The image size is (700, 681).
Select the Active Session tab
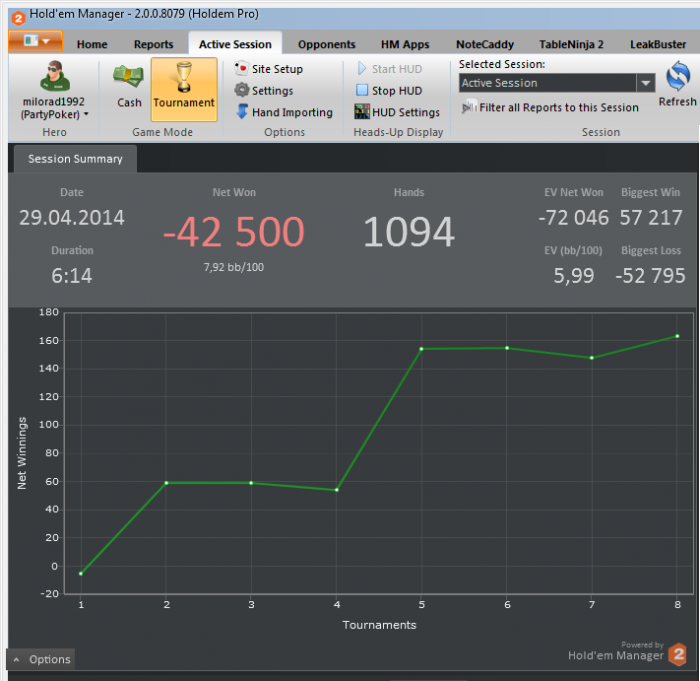tap(235, 44)
